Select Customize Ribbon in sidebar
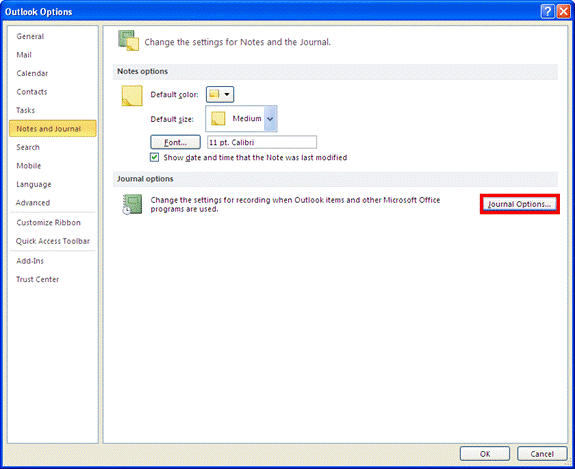Viewport: 575px width, 469px height. (48, 223)
